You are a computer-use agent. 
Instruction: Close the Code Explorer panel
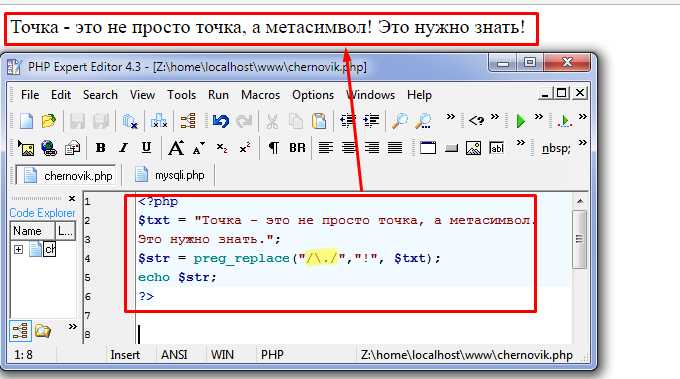coord(72,199)
